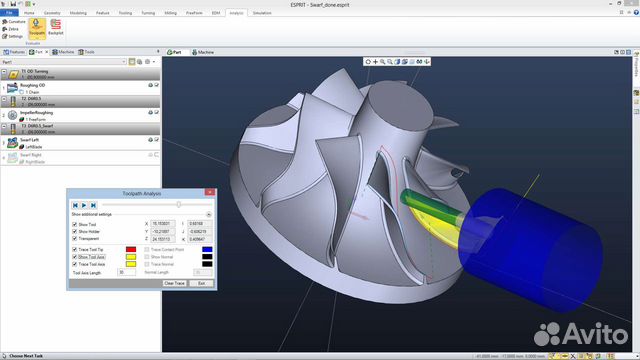Switch to the Simulation ribbon tab

(x=262, y=13)
